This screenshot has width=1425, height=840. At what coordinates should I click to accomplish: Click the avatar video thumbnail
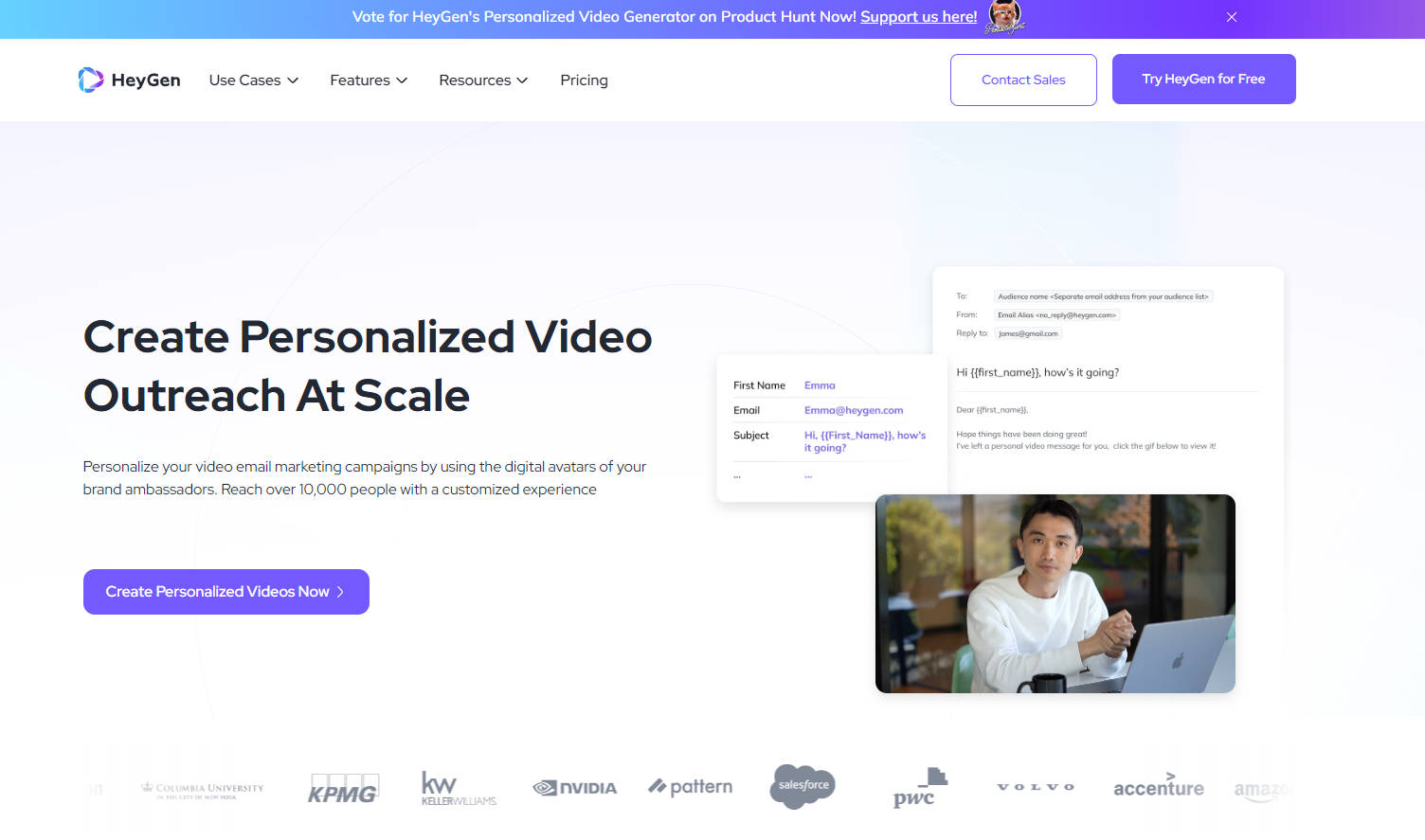[x=1055, y=593]
